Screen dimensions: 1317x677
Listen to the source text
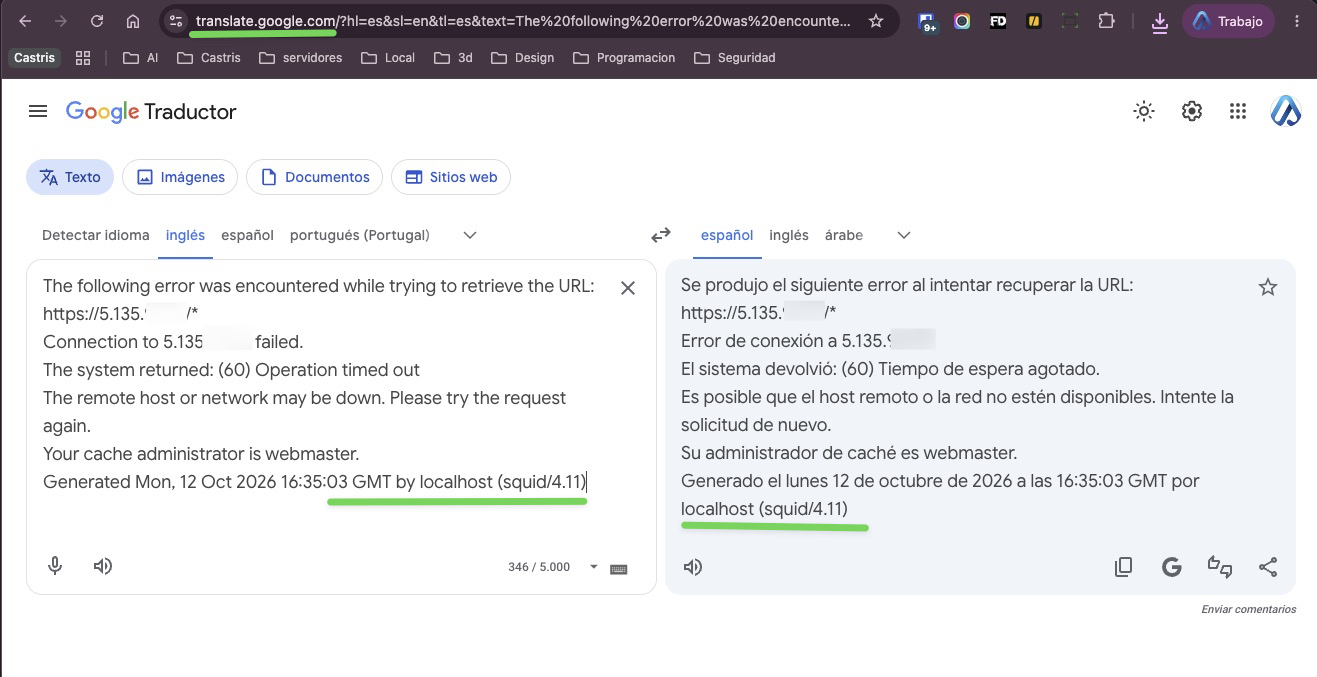103,566
